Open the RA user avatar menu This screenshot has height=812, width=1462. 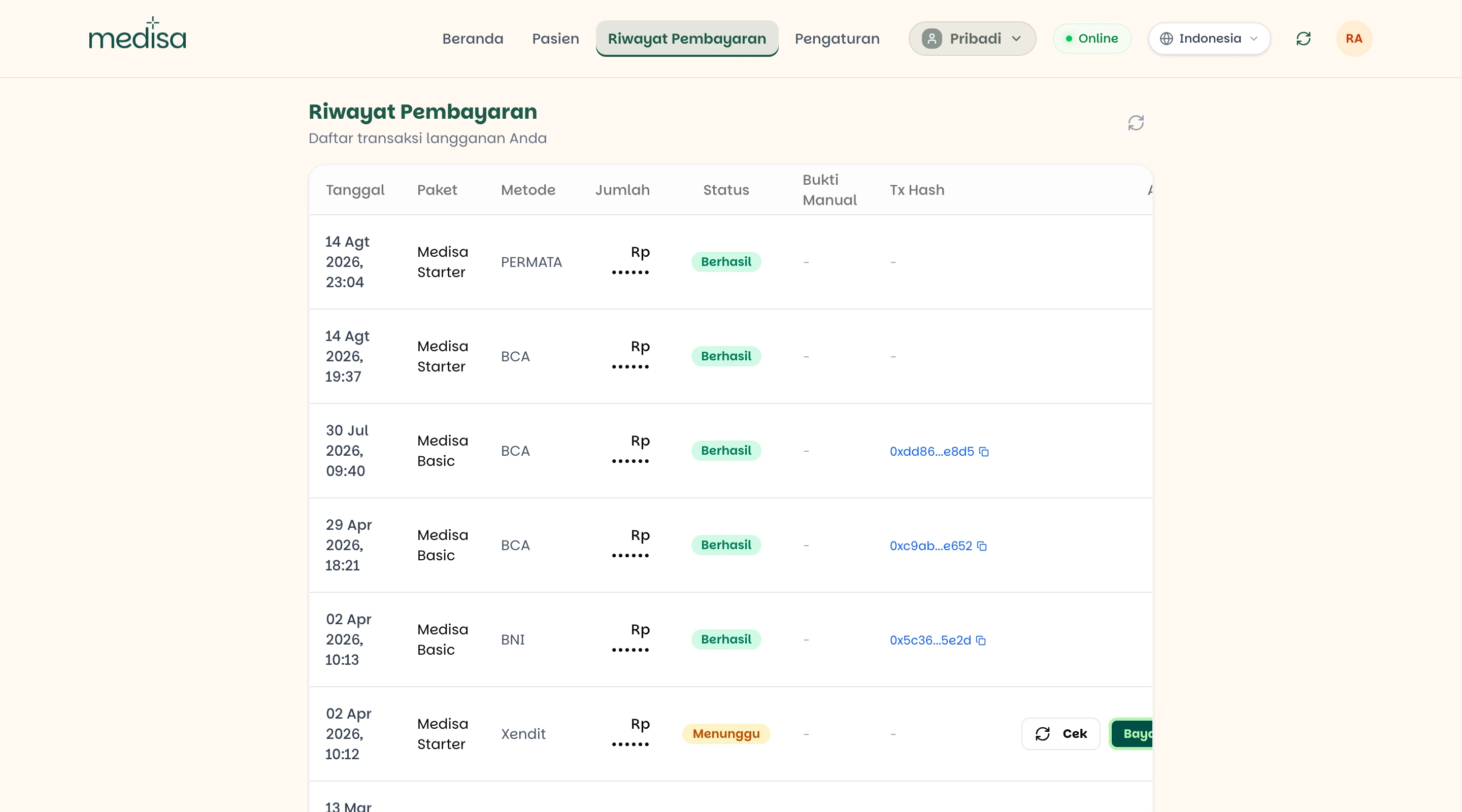(x=1353, y=39)
